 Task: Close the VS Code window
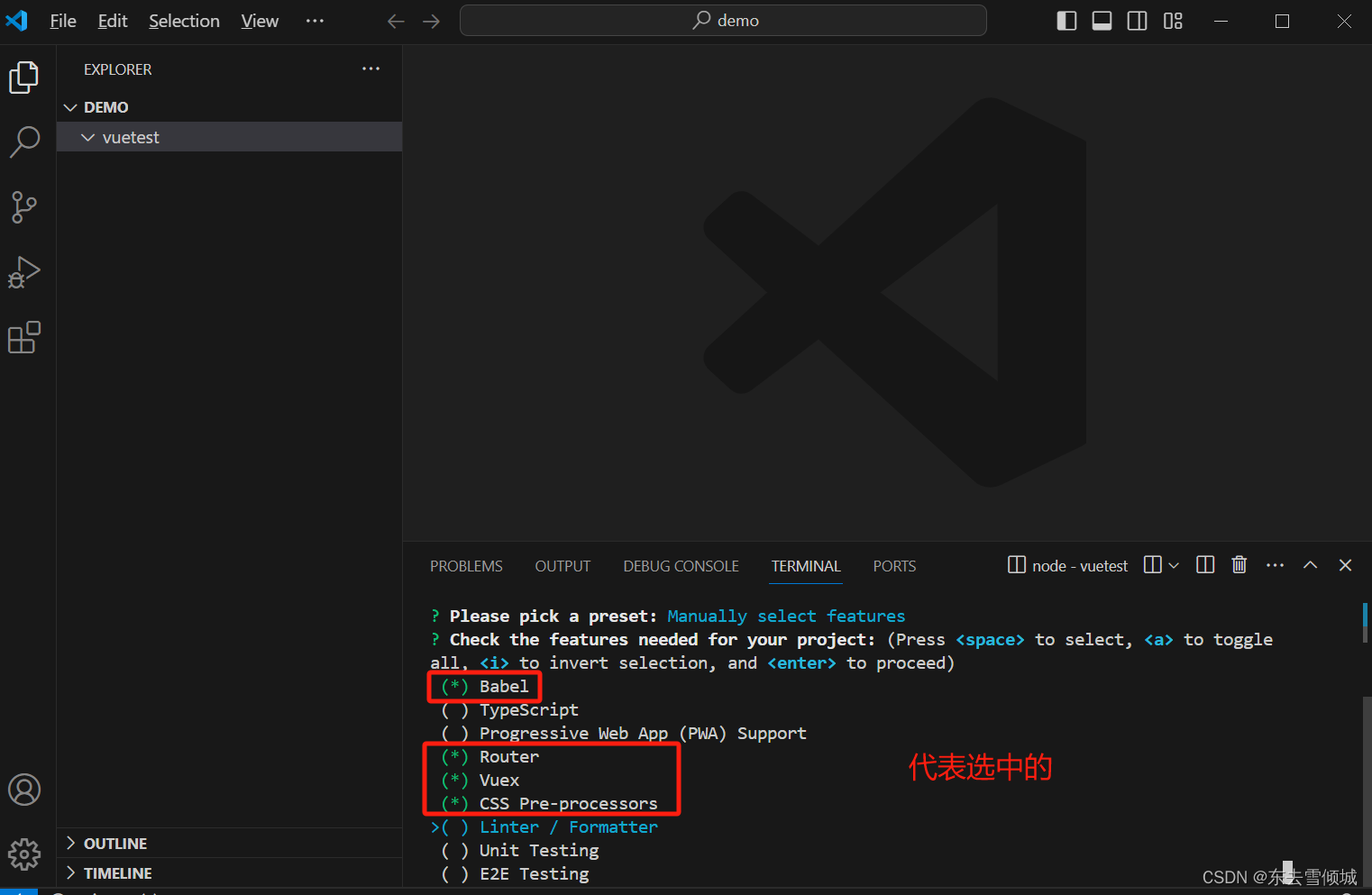[x=1344, y=21]
